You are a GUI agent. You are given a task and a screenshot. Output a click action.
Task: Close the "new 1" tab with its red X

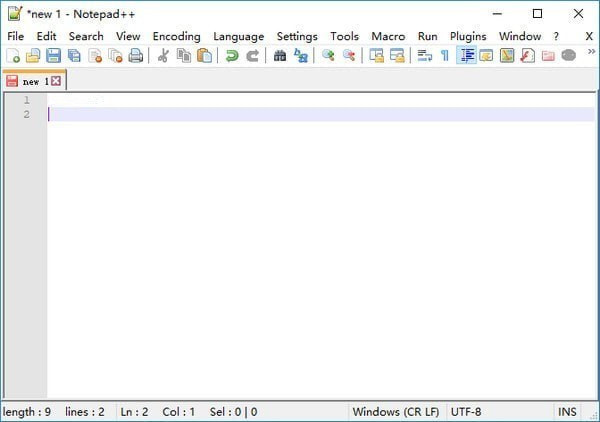56,81
